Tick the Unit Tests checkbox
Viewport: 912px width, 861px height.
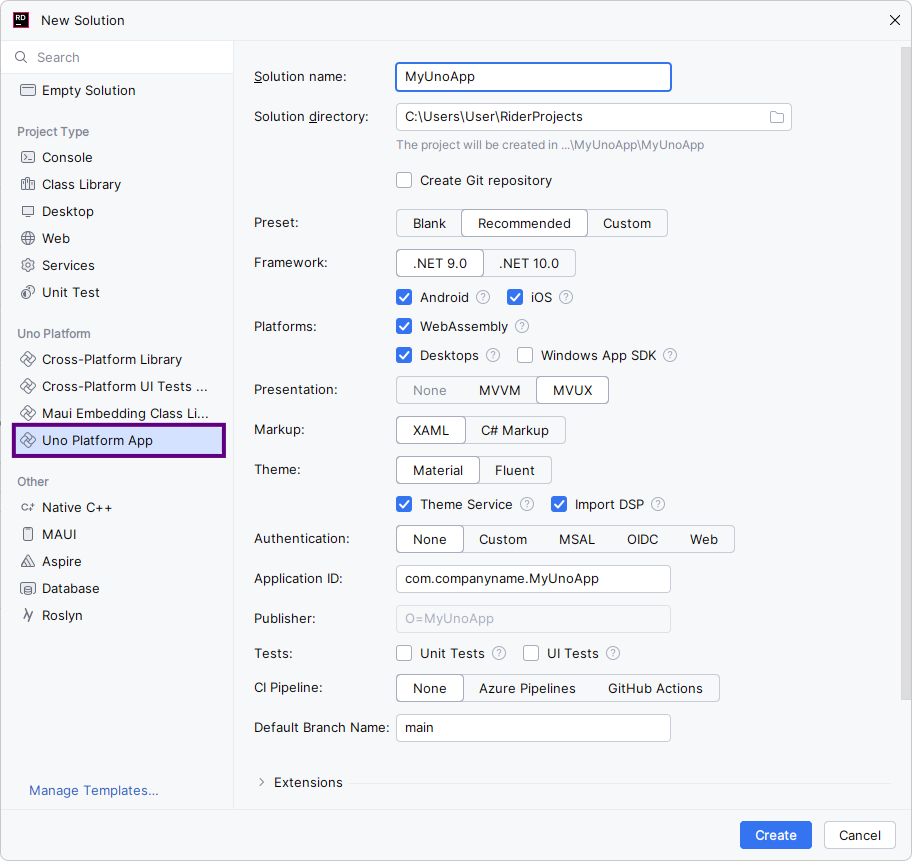pyautogui.click(x=404, y=653)
